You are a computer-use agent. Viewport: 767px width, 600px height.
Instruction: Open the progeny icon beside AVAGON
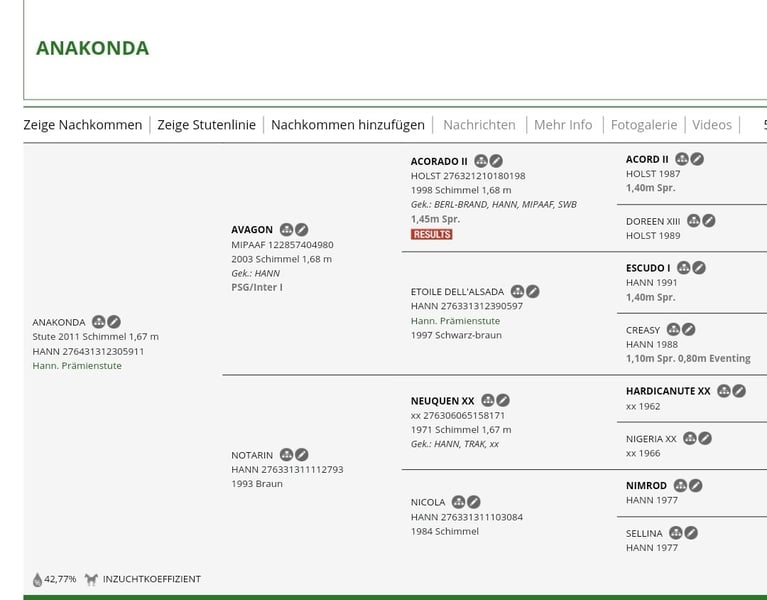click(x=286, y=230)
